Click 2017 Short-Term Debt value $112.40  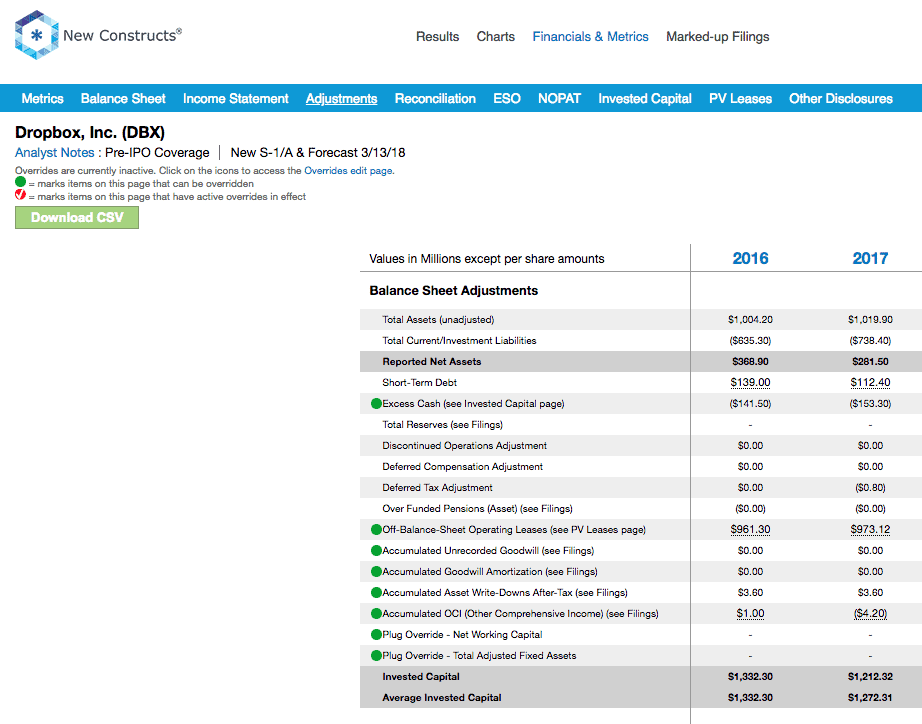[870, 382]
